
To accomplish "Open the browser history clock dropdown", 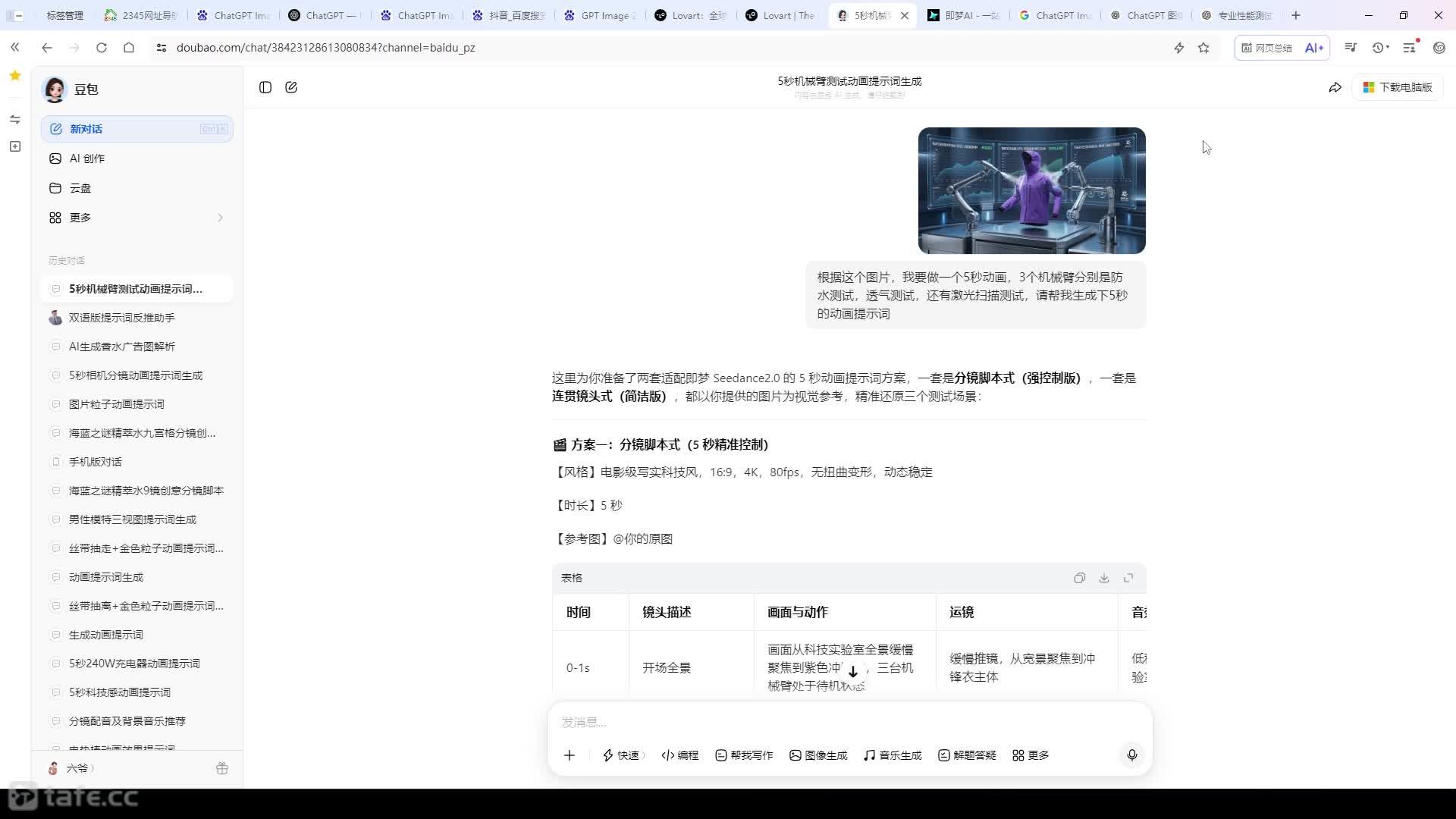I will coord(1381,48).
